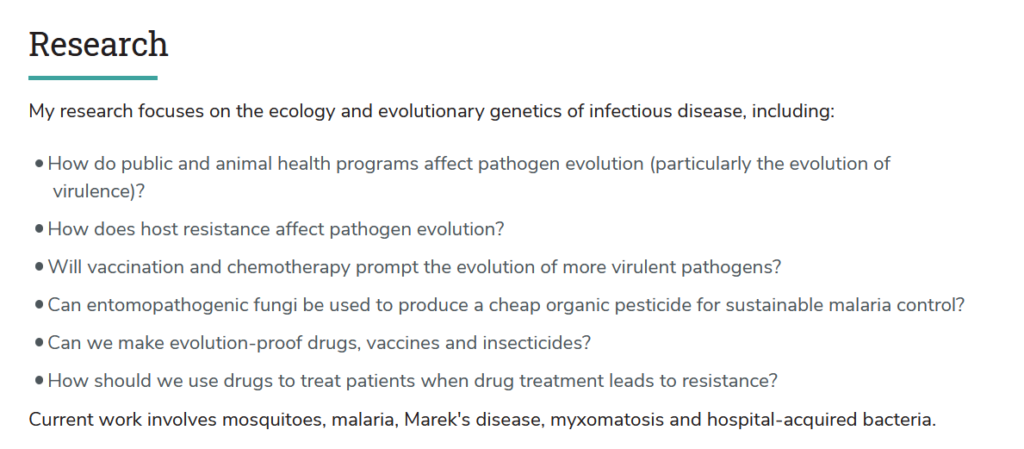1024x449 pixels.
Task: Click the host resistance question
Action: [x=276, y=230]
